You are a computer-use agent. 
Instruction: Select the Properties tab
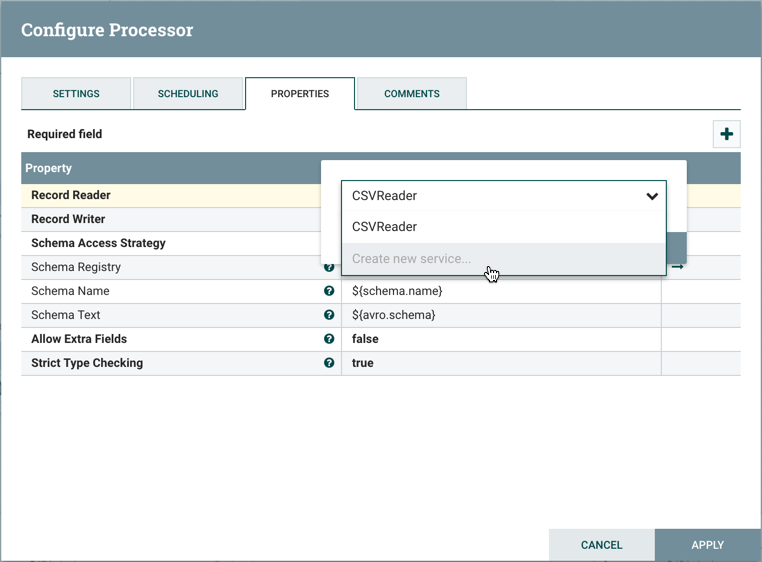tap(300, 94)
